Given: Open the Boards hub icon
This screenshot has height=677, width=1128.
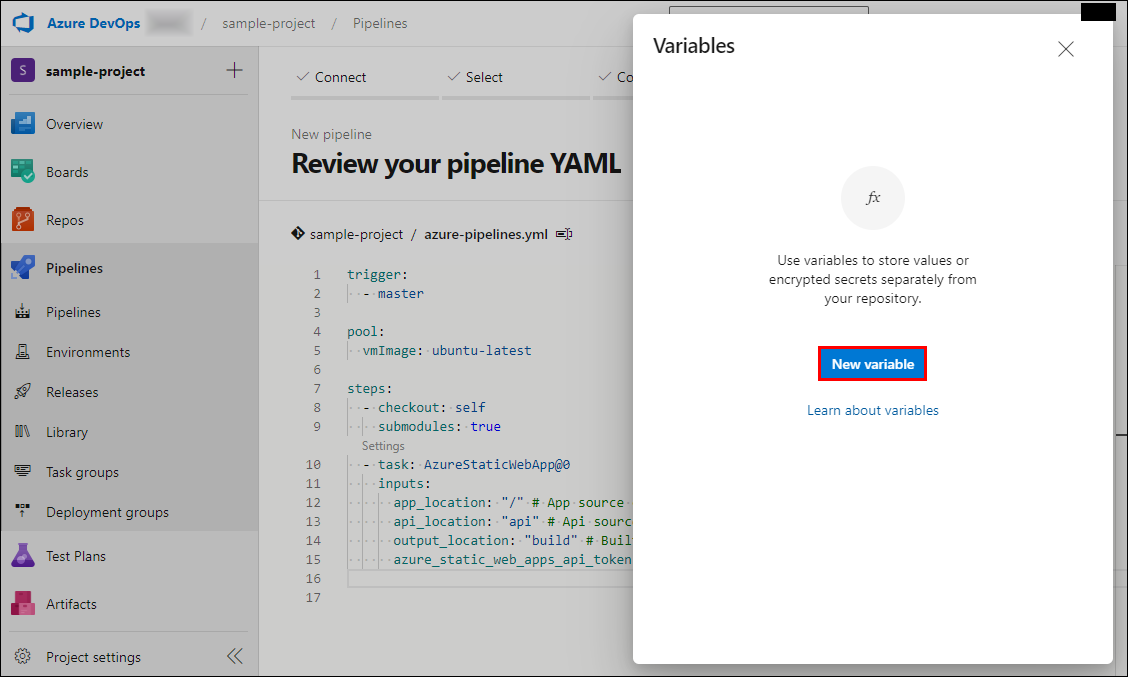Looking at the screenshot, I should (x=23, y=171).
